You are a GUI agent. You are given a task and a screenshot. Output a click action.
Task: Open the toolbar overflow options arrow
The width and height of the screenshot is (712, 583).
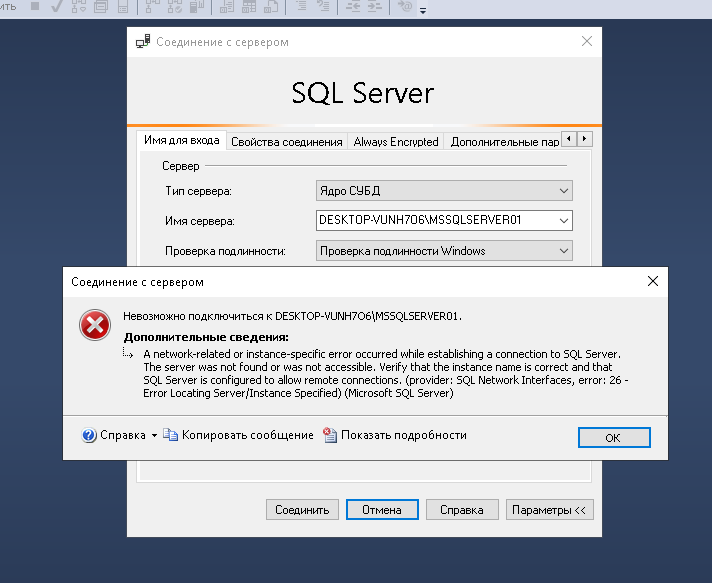click(x=423, y=11)
